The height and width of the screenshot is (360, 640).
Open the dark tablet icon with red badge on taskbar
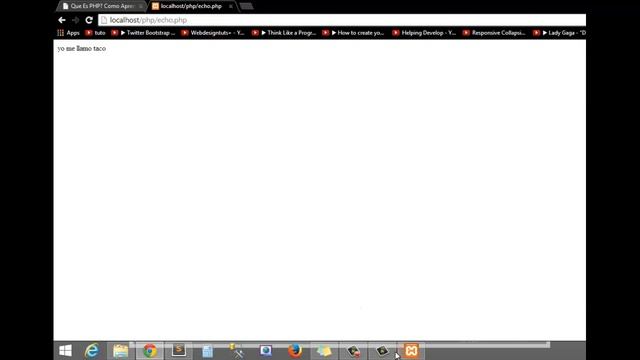353,351
